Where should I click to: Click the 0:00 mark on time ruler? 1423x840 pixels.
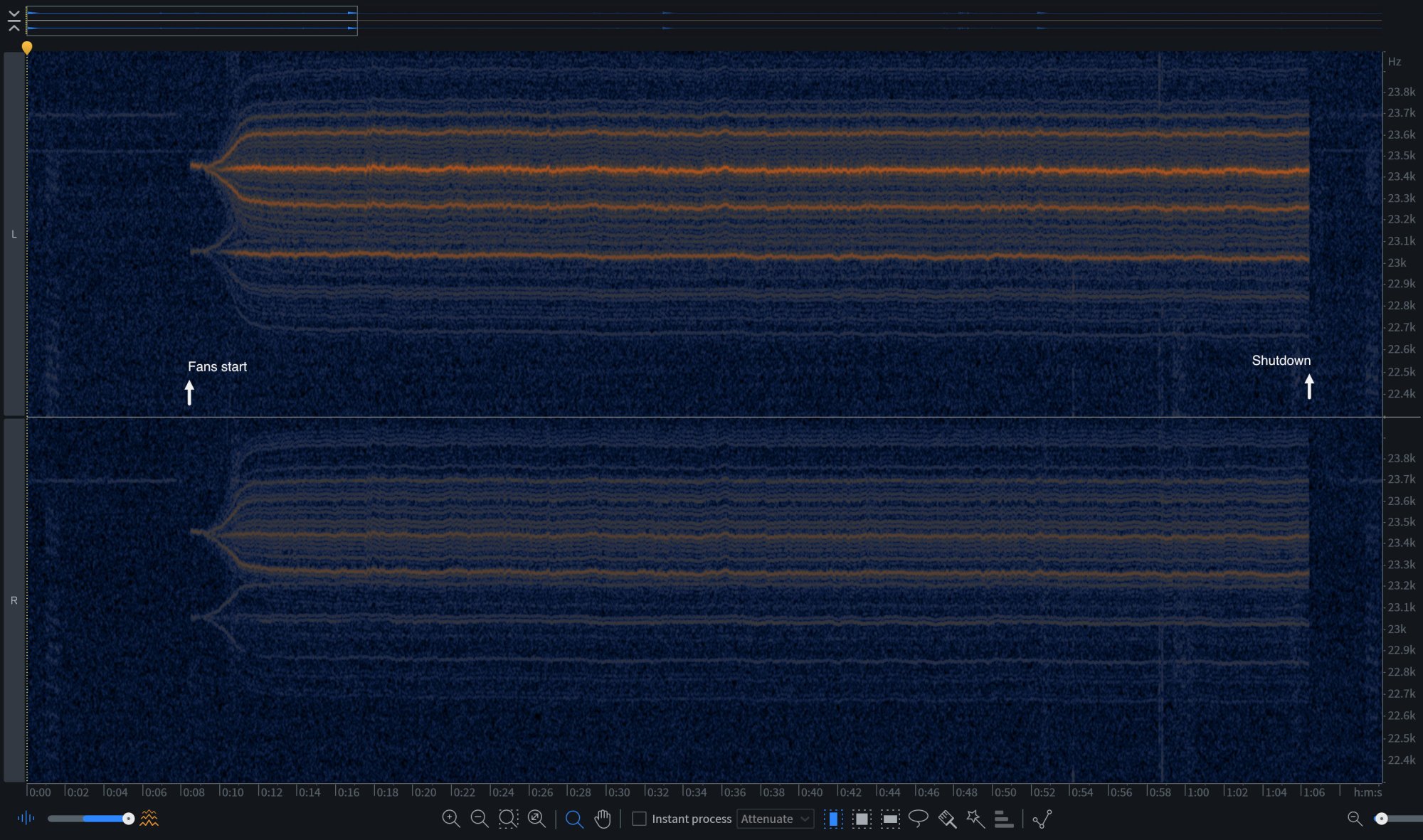(x=39, y=792)
